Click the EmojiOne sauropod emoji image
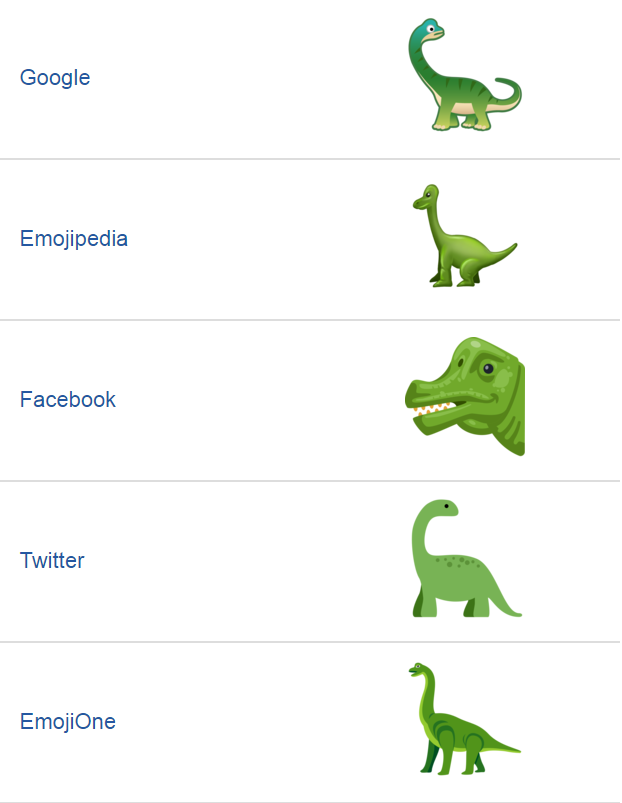622x803 pixels. click(463, 719)
